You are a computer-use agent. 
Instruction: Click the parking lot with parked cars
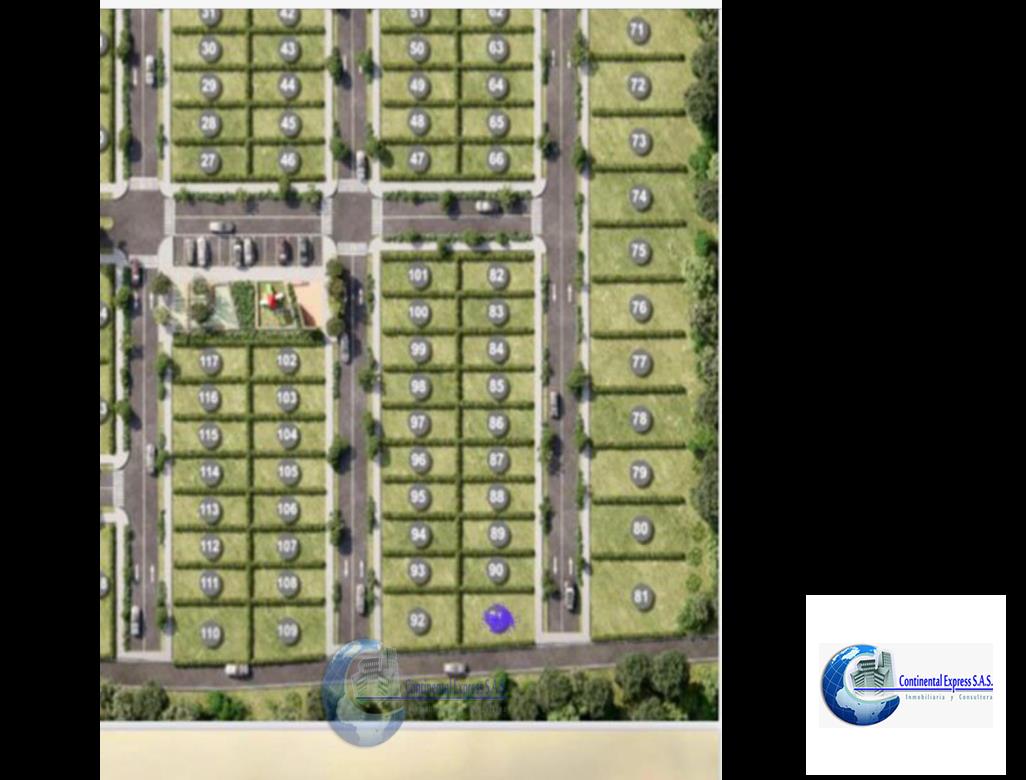(x=245, y=248)
